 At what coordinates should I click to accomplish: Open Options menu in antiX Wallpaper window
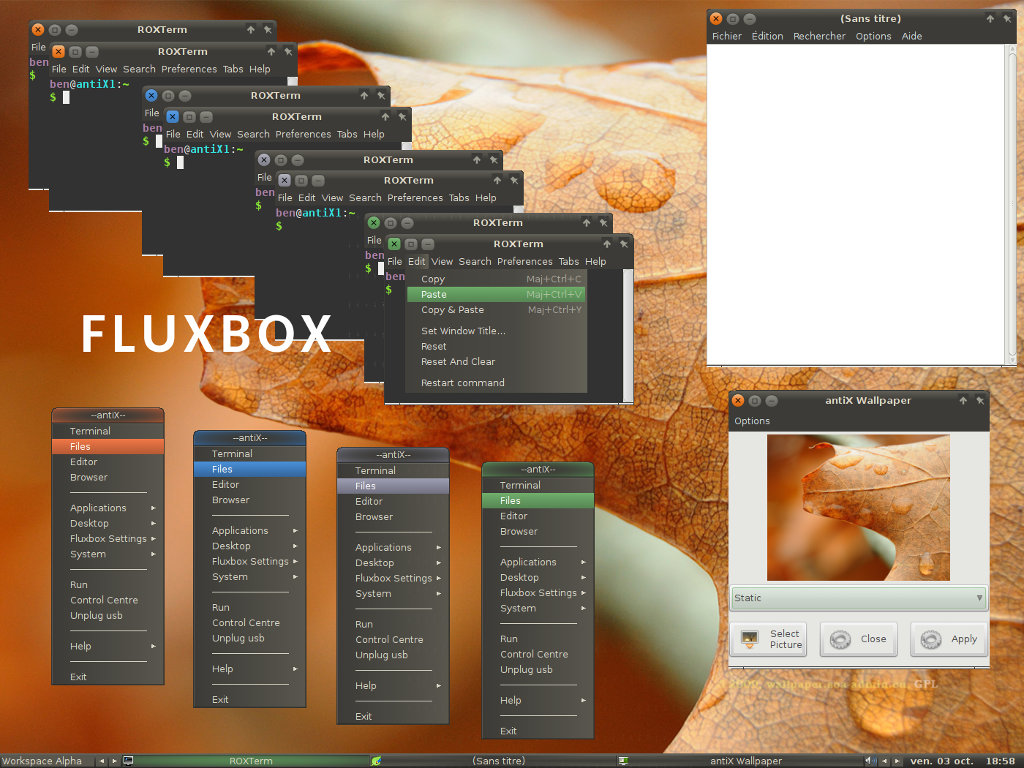coord(752,421)
